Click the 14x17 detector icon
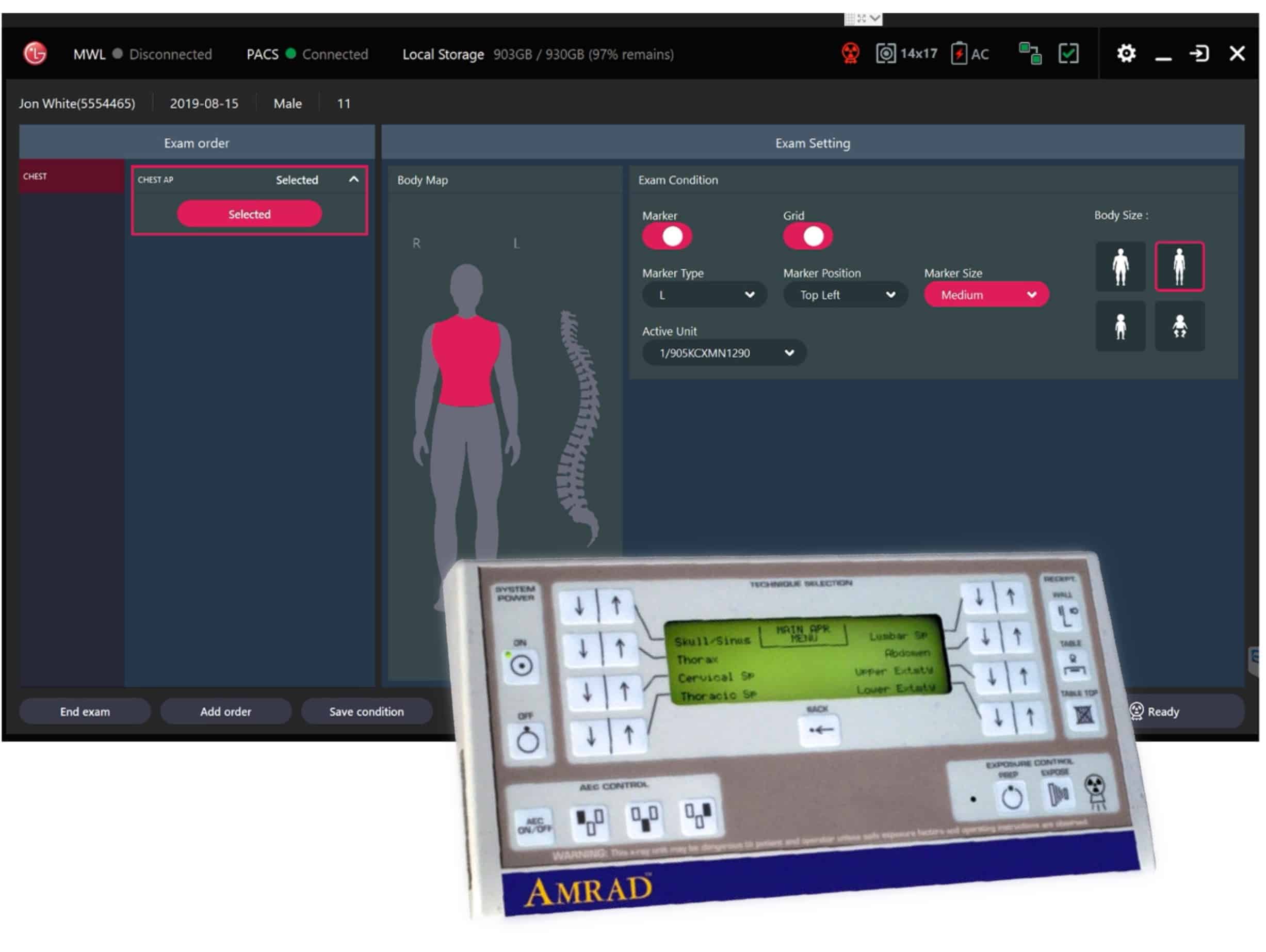Viewport: 1266px width, 952px height. pyautogui.click(x=885, y=54)
